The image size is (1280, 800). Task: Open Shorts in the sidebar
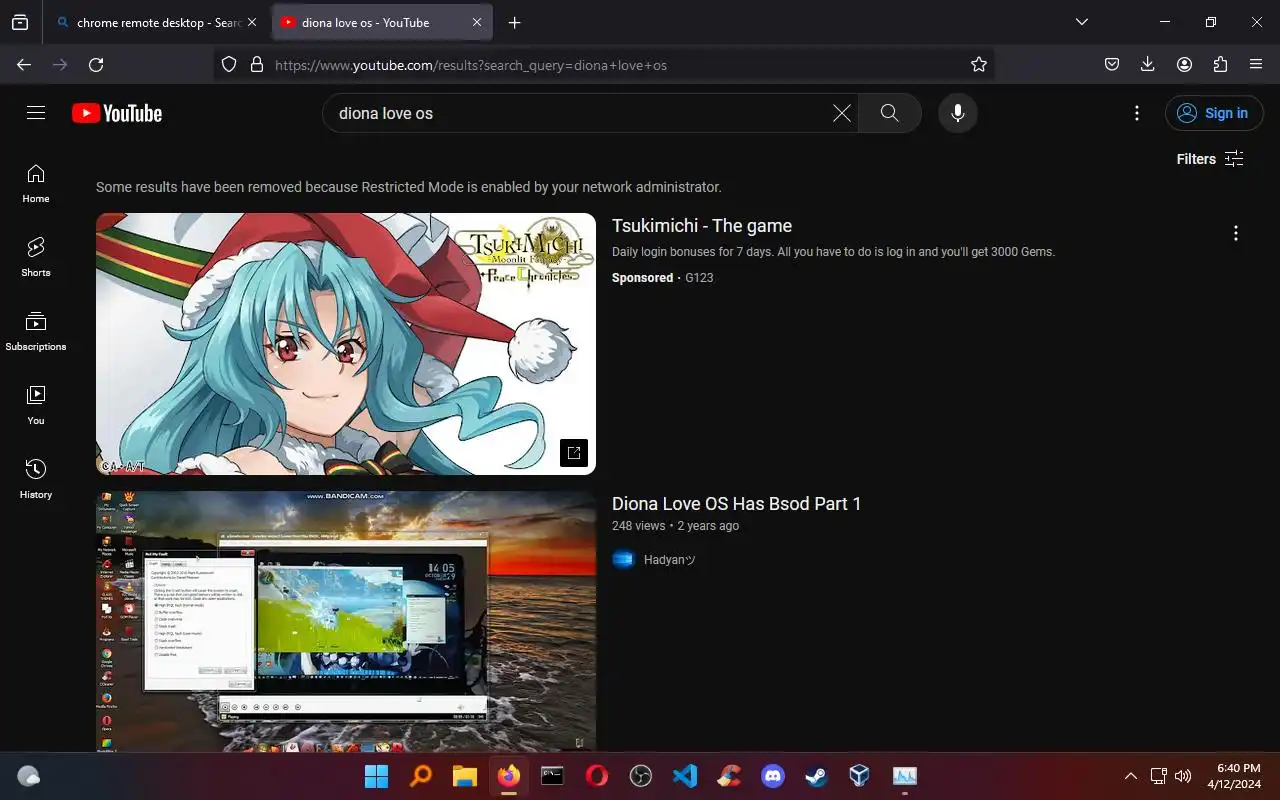36,258
